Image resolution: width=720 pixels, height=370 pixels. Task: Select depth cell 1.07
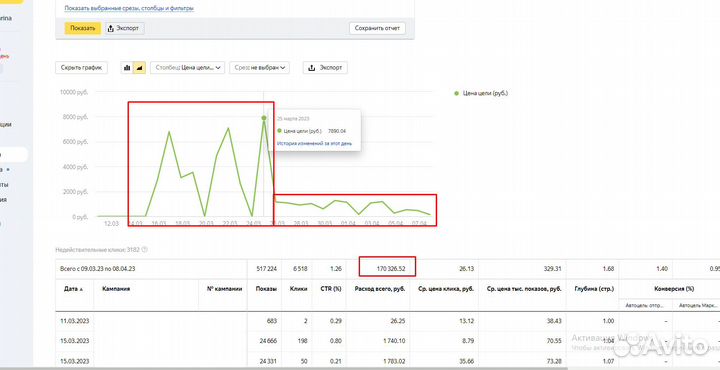[x=608, y=361]
